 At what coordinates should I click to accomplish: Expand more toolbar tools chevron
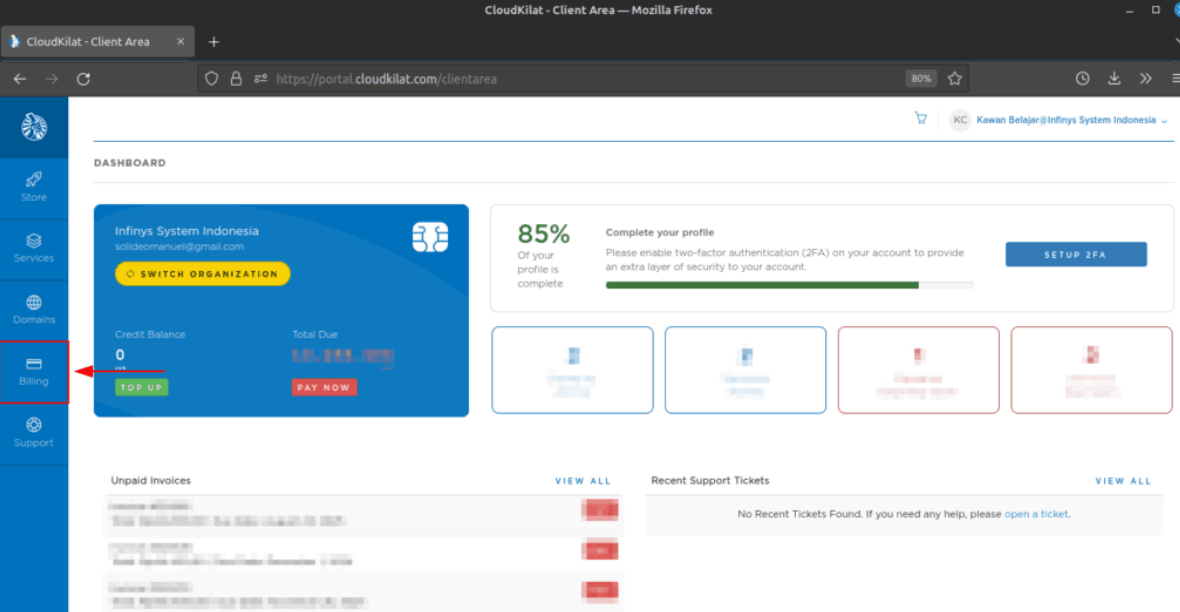point(1146,78)
